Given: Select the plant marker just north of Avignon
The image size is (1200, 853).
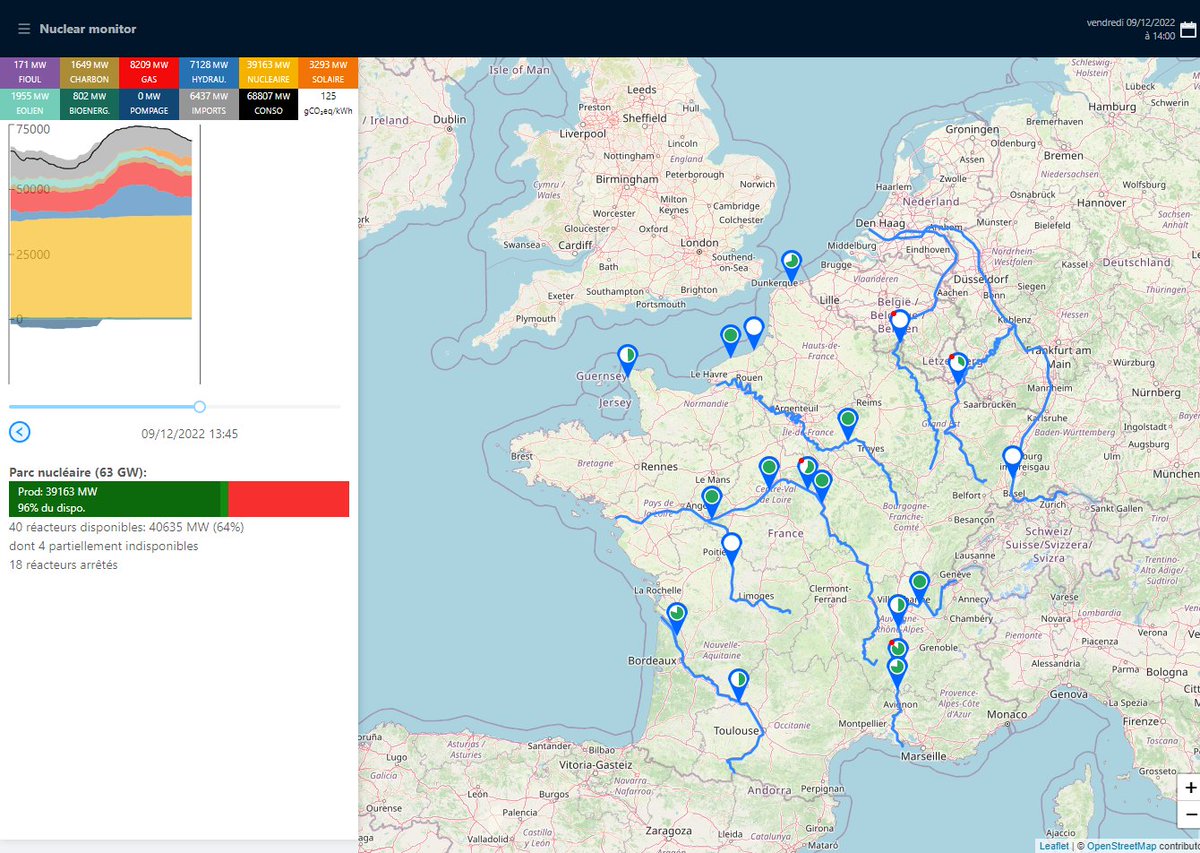Looking at the screenshot, I should coord(897,671).
